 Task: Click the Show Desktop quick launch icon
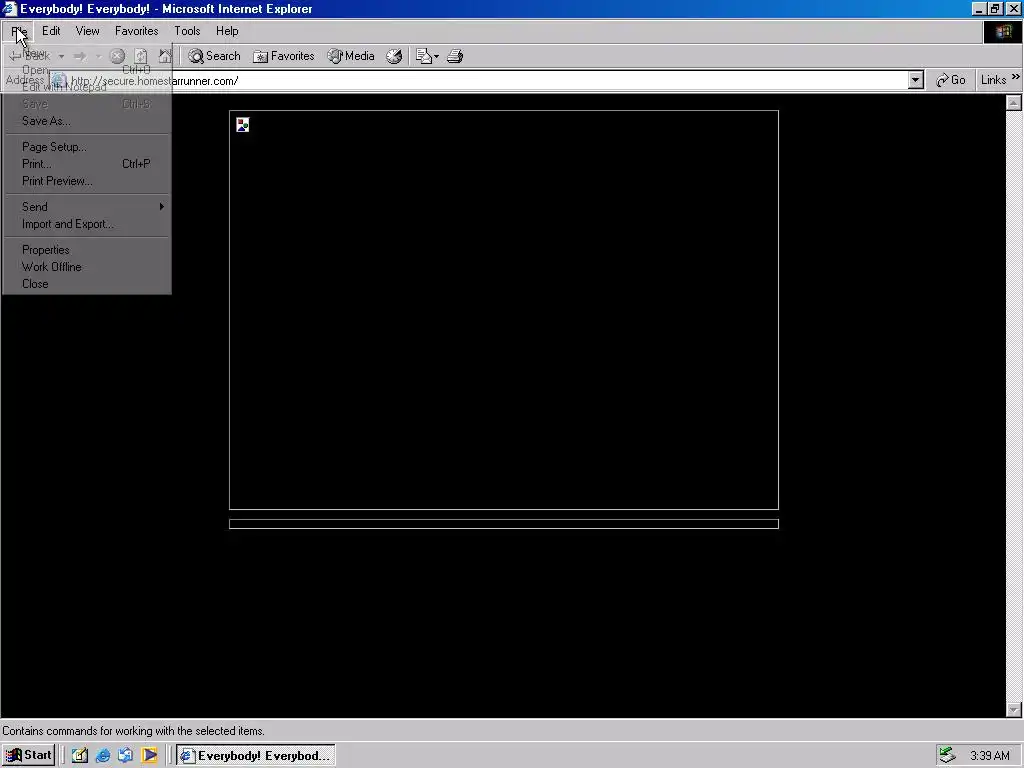point(80,756)
